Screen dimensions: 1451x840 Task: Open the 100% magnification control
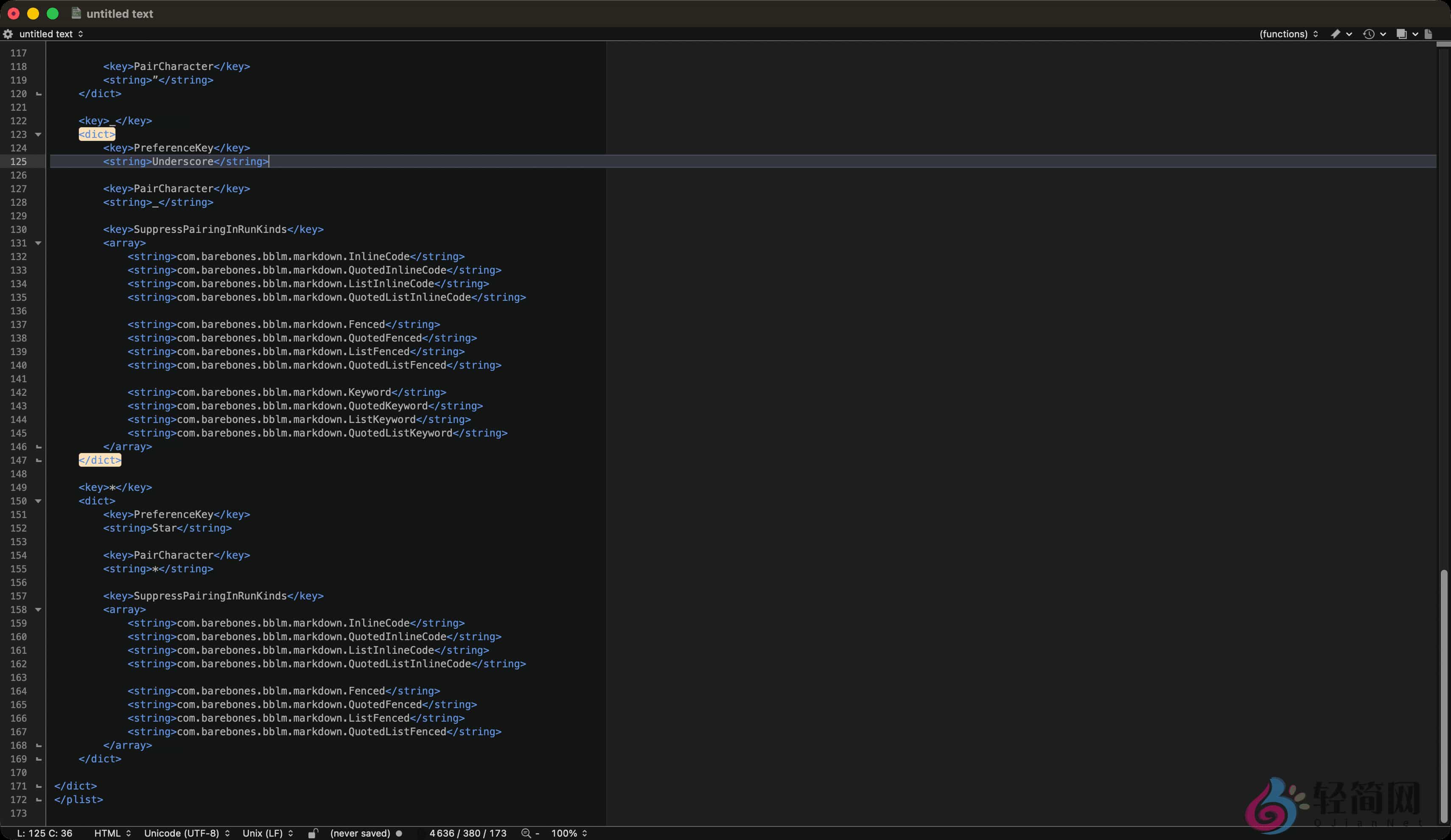tap(567, 833)
